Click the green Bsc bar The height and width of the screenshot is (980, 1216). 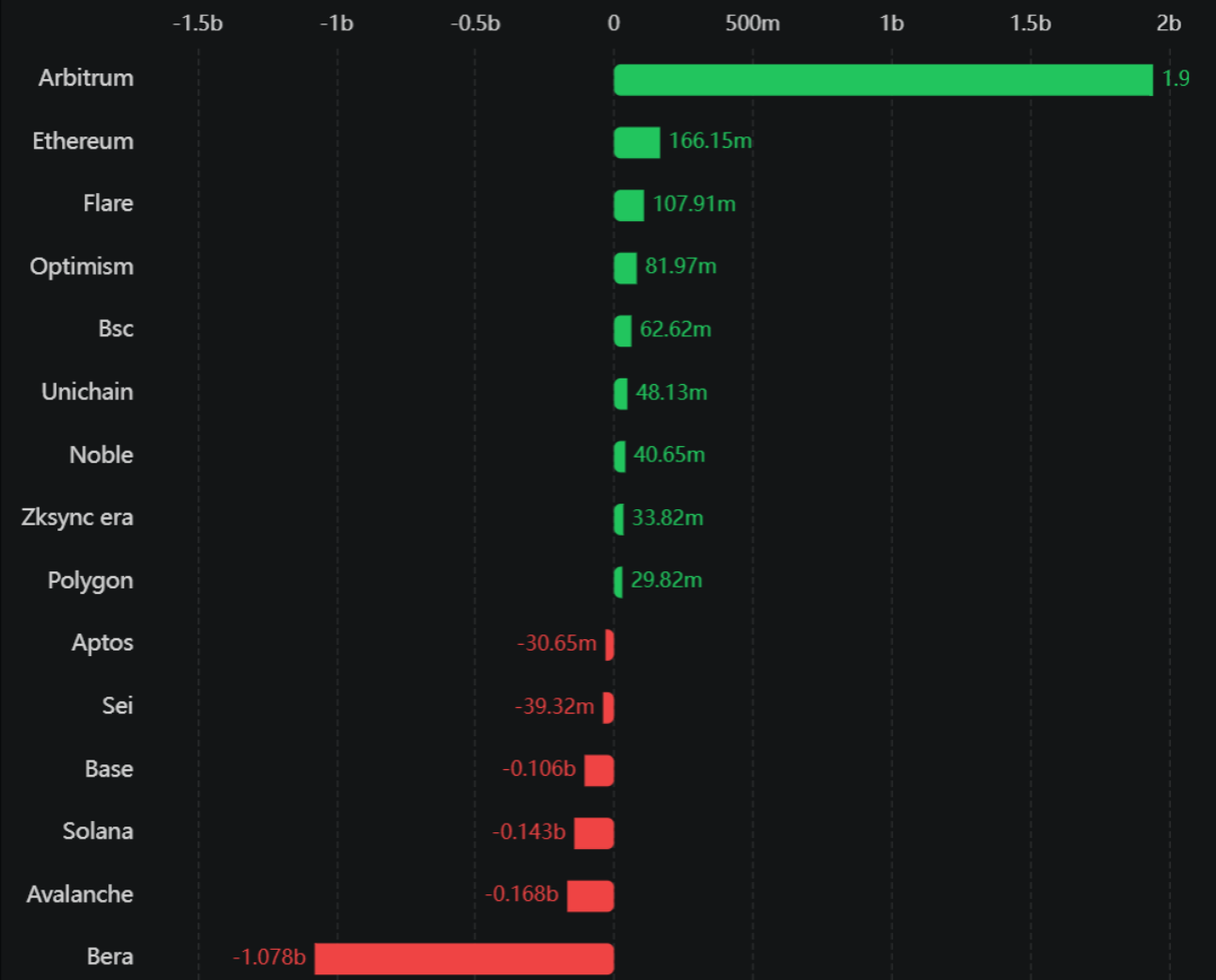(x=622, y=330)
